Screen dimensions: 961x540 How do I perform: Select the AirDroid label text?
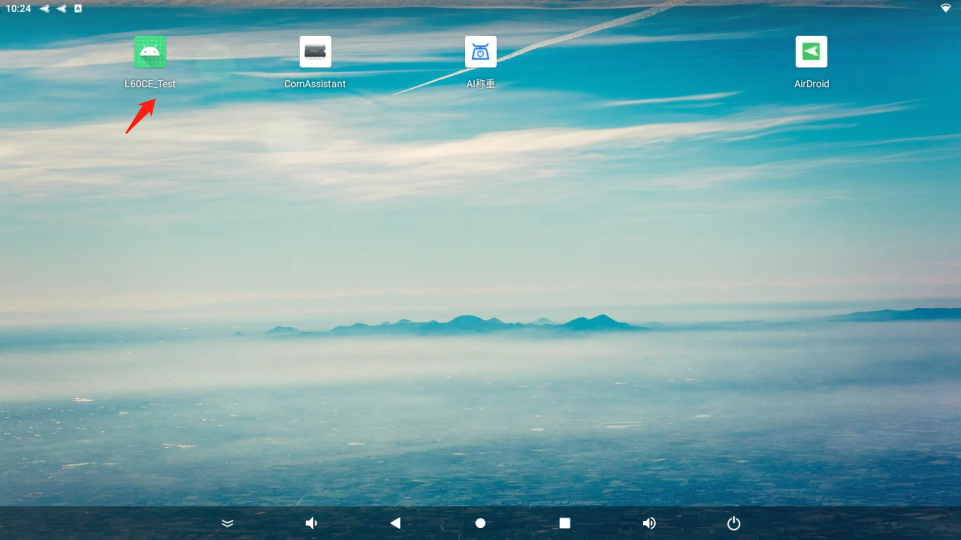tap(811, 84)
